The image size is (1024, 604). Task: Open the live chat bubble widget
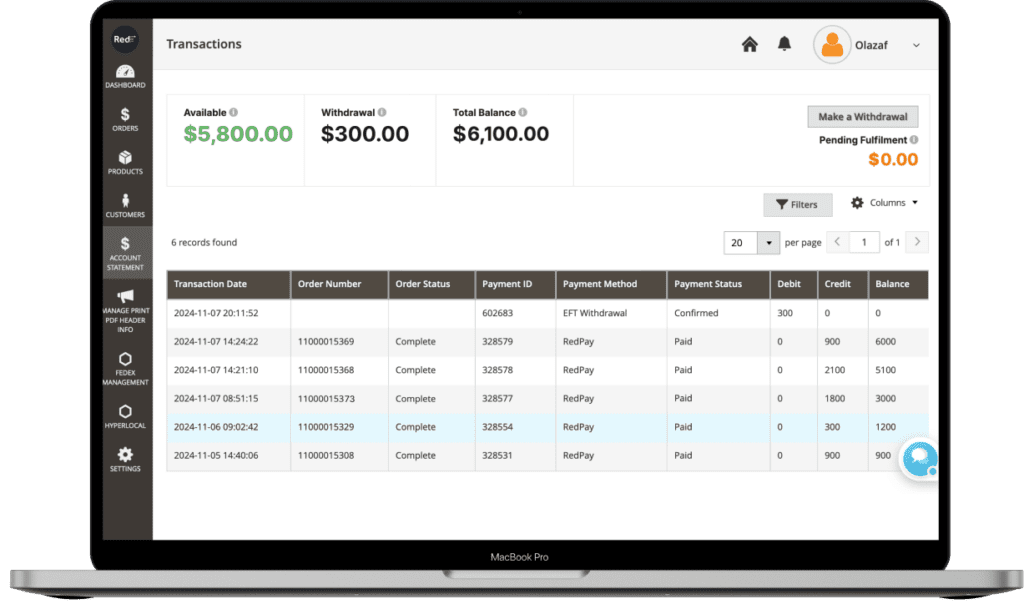point(917,459)
